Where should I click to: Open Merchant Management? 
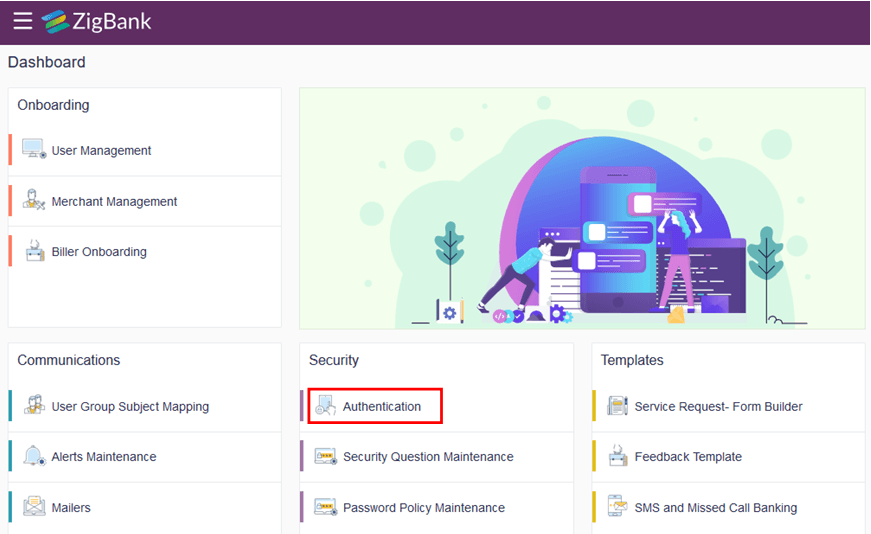tap(114, 202)
